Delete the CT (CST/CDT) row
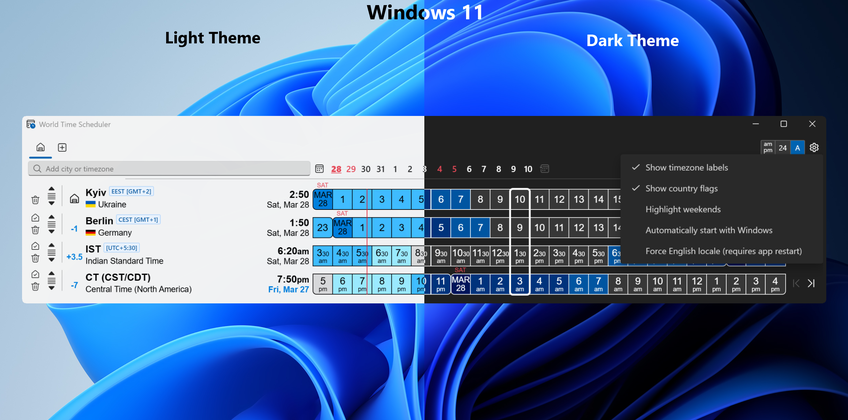Screen dimensions: 848x420 click(35, 286)
